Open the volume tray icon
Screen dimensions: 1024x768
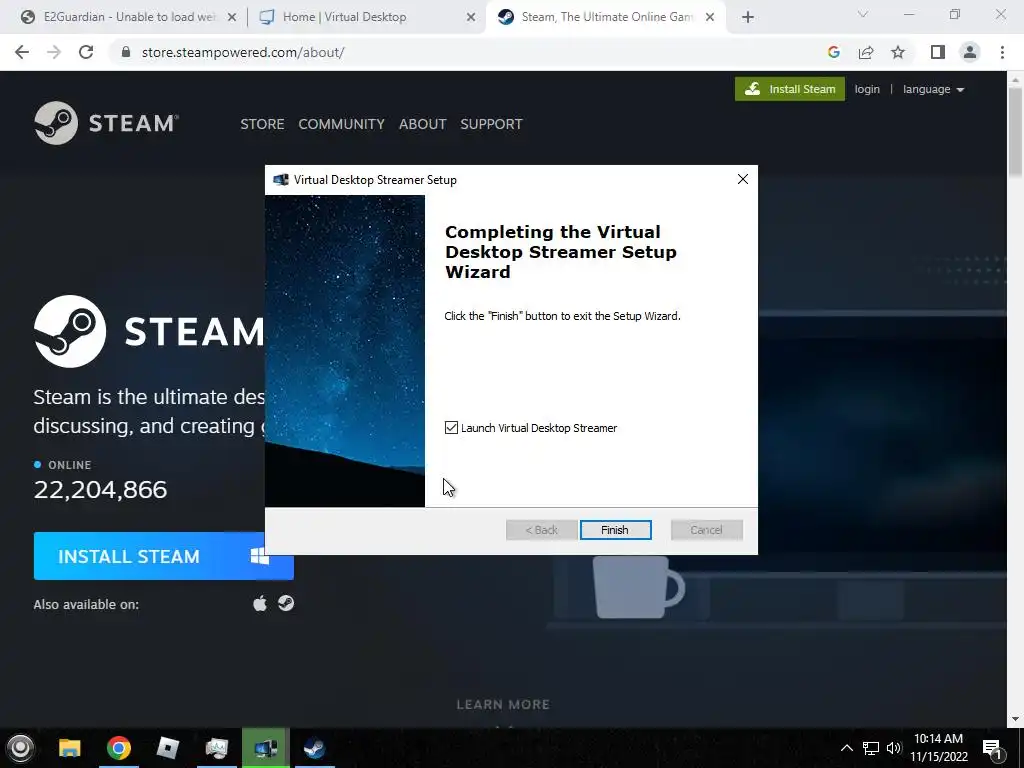(x=893, y=748)
